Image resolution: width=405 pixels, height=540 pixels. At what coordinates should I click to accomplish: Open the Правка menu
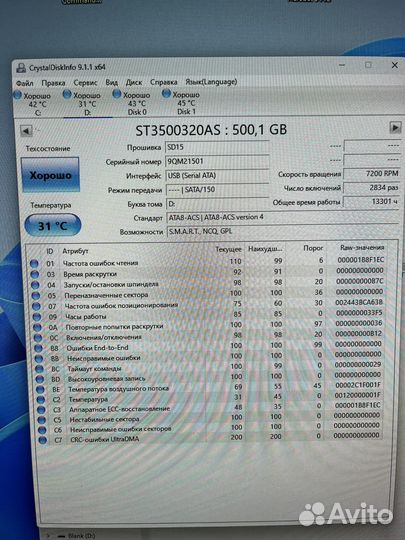tap(53, 83)
